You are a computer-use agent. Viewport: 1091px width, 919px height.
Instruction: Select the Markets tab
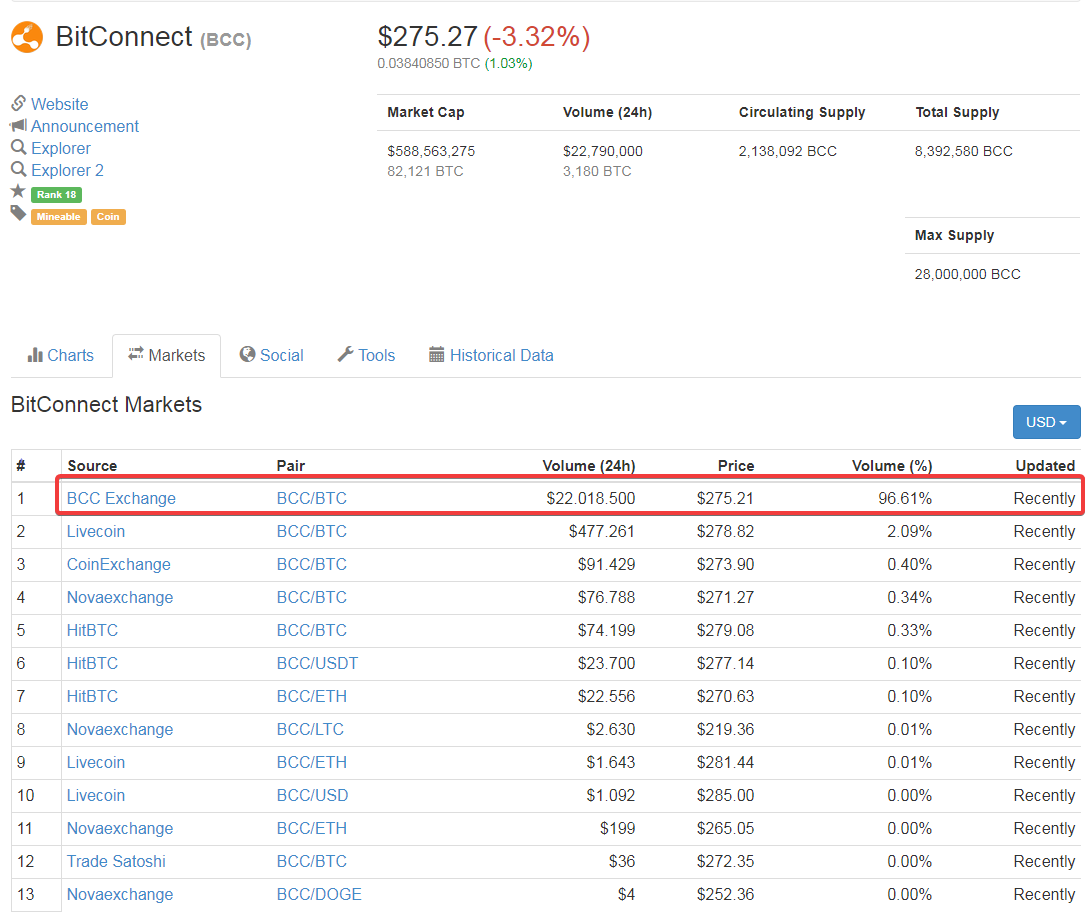(167, 355)
